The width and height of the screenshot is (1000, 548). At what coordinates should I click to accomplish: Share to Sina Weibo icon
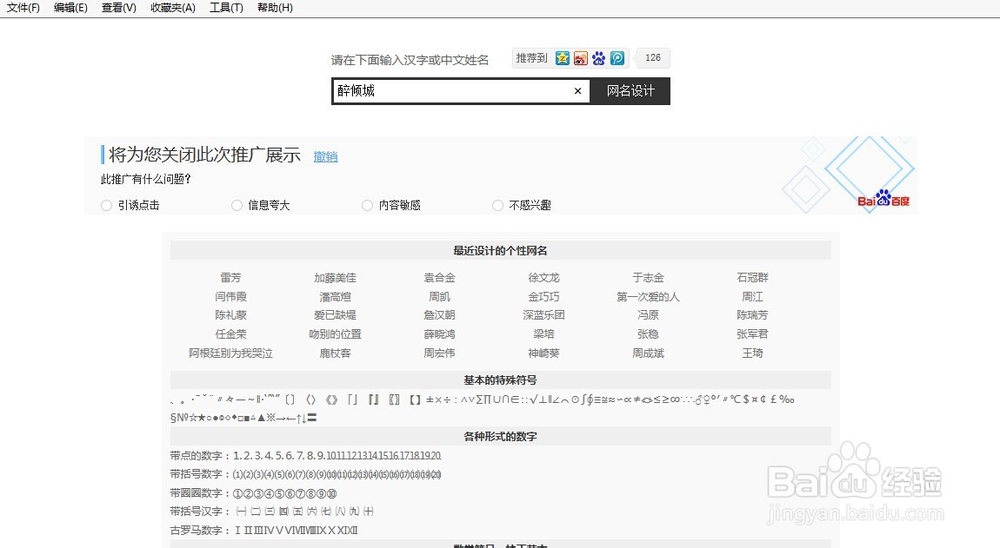580,58
